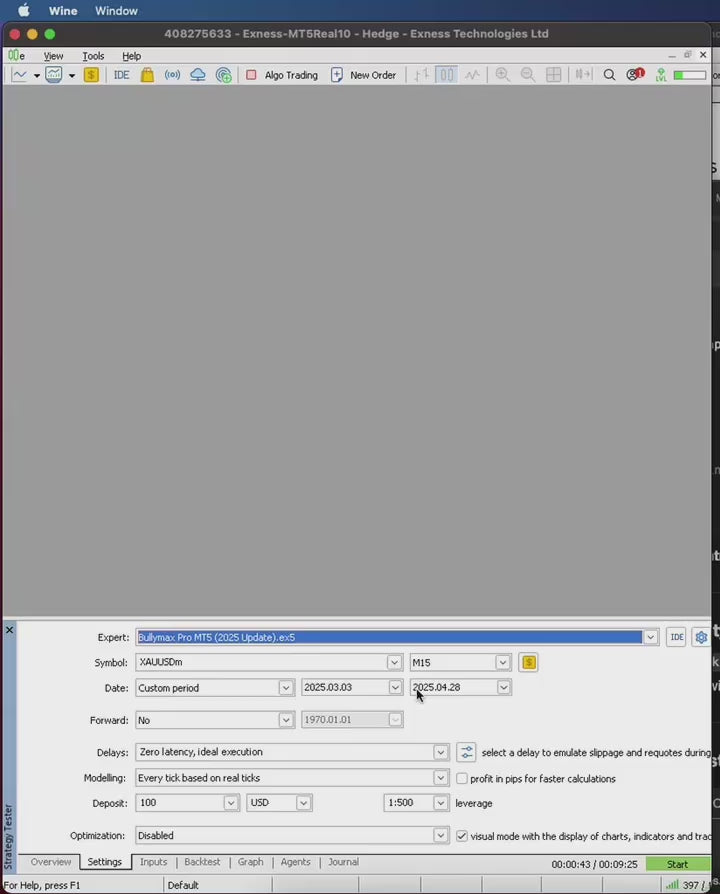Expand the Modelling dropdown list
Screen dimensions: 720x894
[x=440, y=778]
